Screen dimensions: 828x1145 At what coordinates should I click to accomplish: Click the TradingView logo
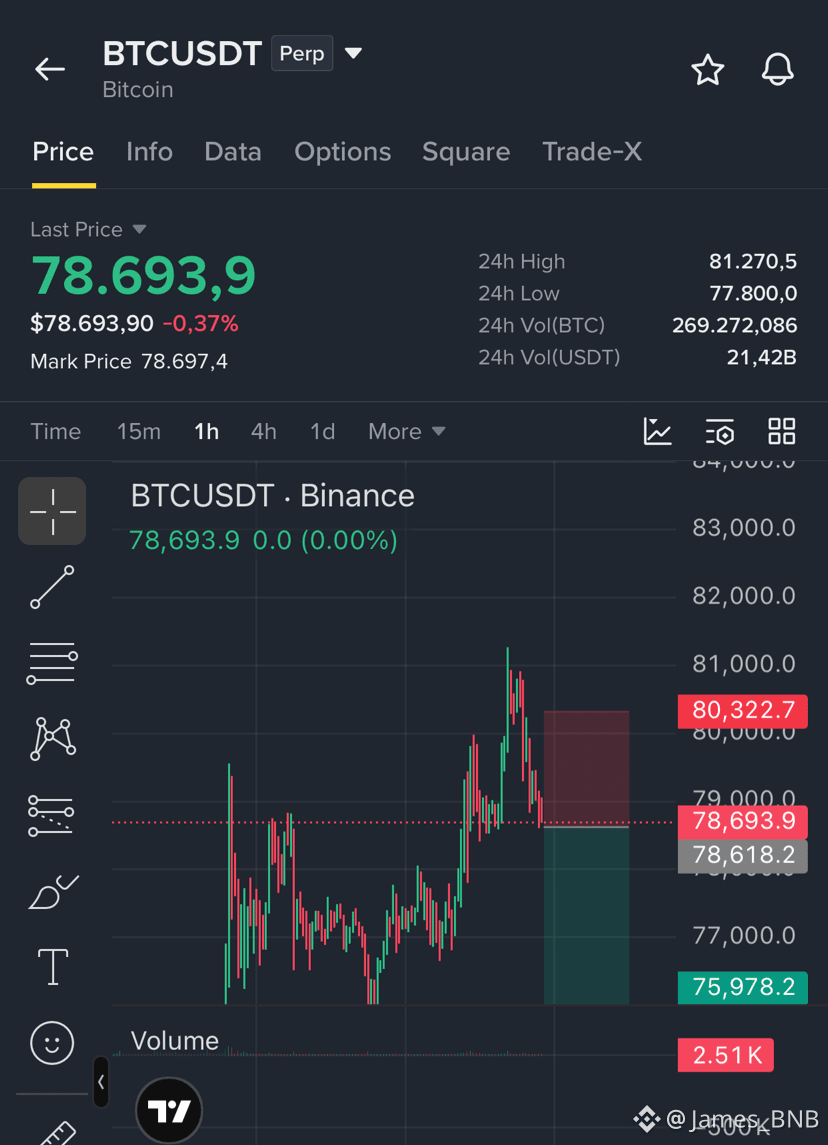169,1111
